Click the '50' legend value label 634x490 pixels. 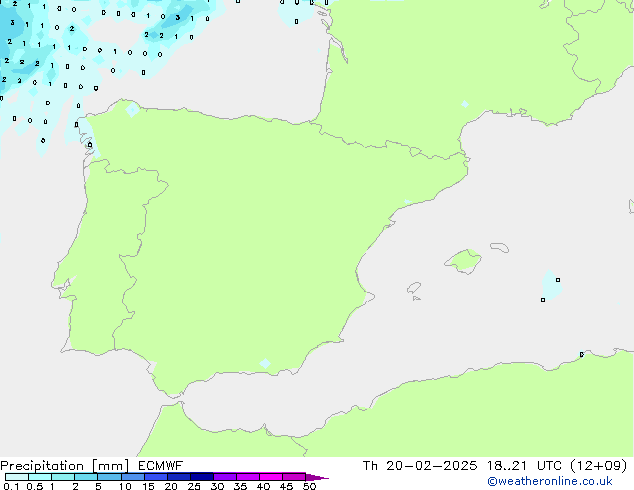pyautogui.click(x=309, y=486)
